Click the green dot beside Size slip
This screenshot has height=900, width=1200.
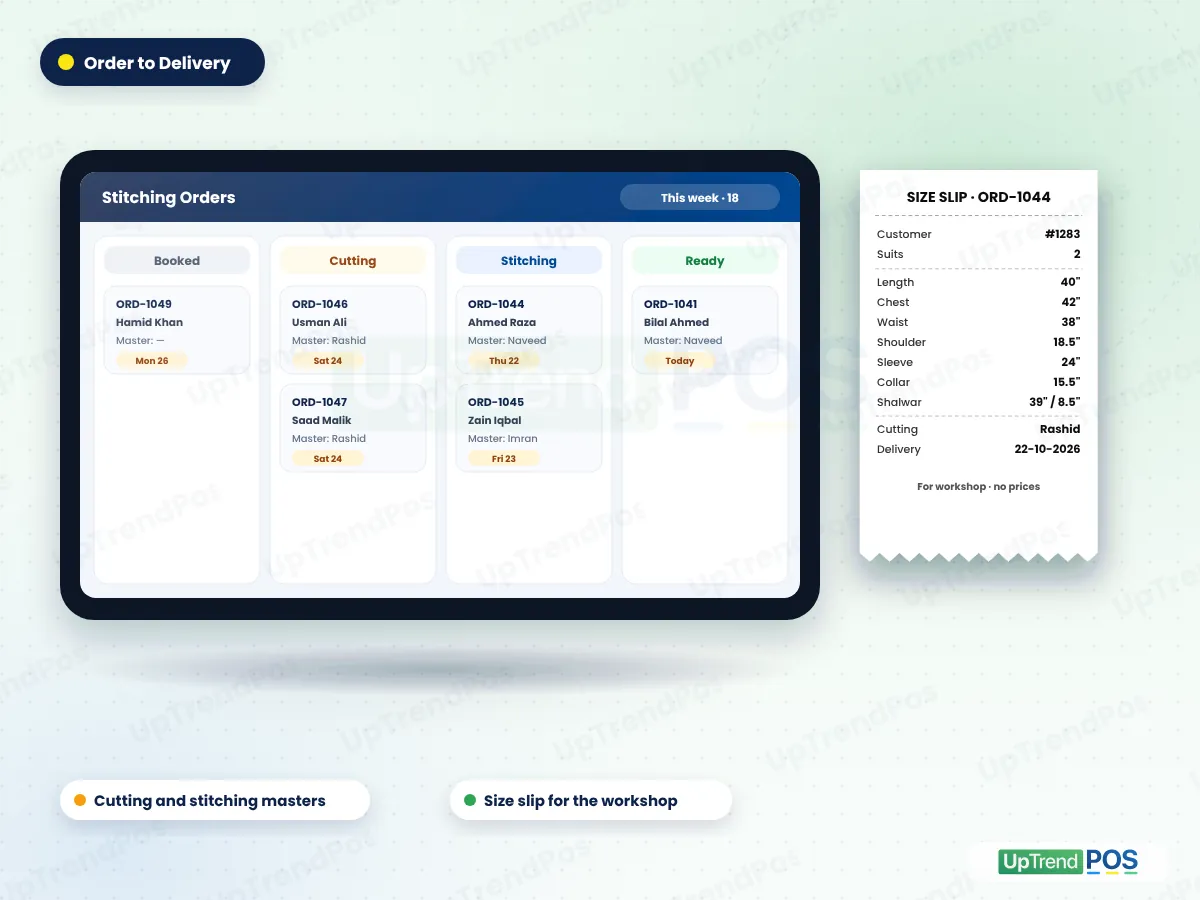tap(470, 801)
